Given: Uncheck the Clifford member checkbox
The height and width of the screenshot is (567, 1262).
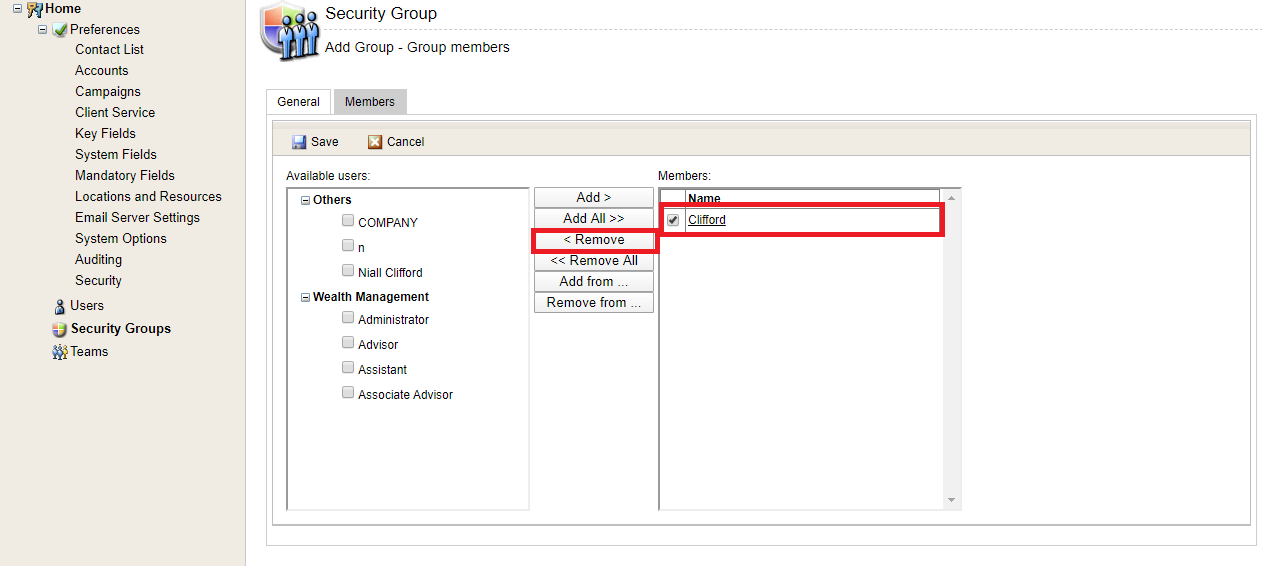Looking at the screenshot, I should [x=673, y=220].
